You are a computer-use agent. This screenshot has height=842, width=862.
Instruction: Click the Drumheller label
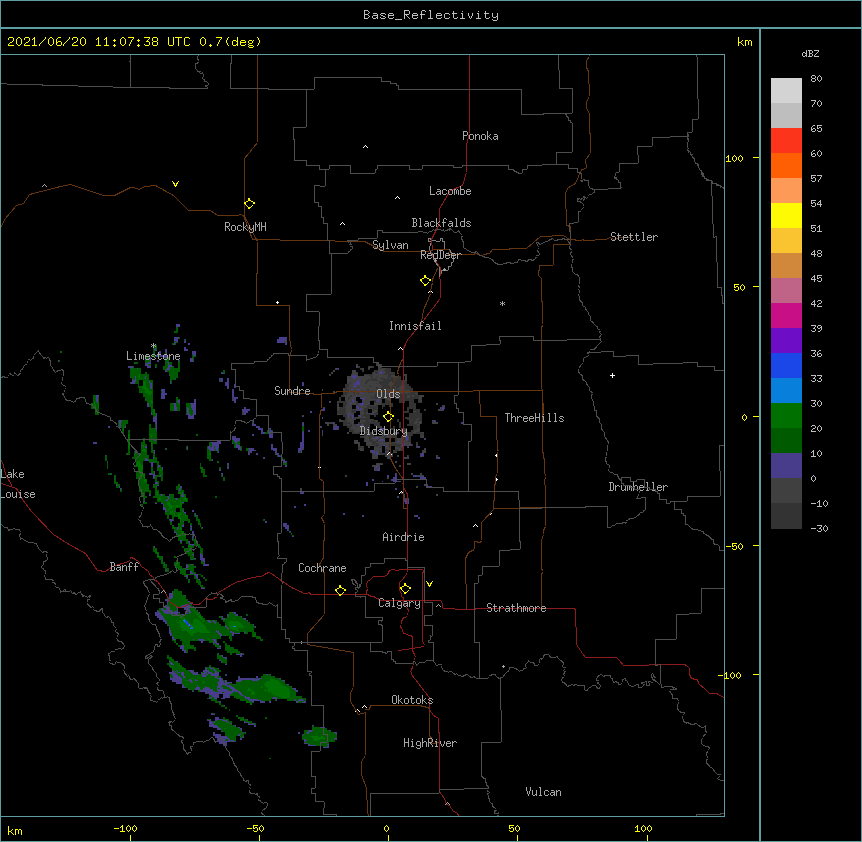click(638, 487)
